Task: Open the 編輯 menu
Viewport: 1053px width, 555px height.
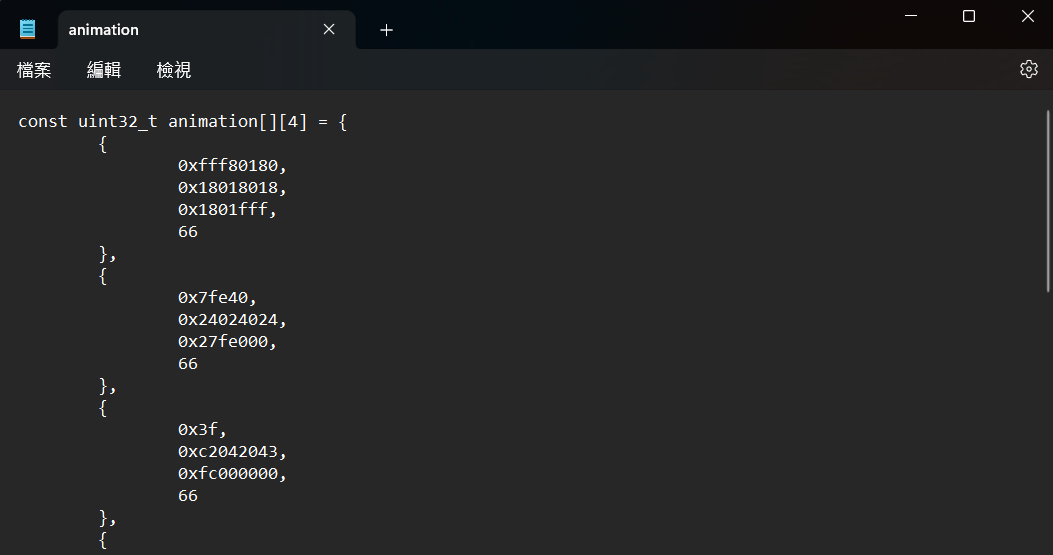Action: coord(103,70)
